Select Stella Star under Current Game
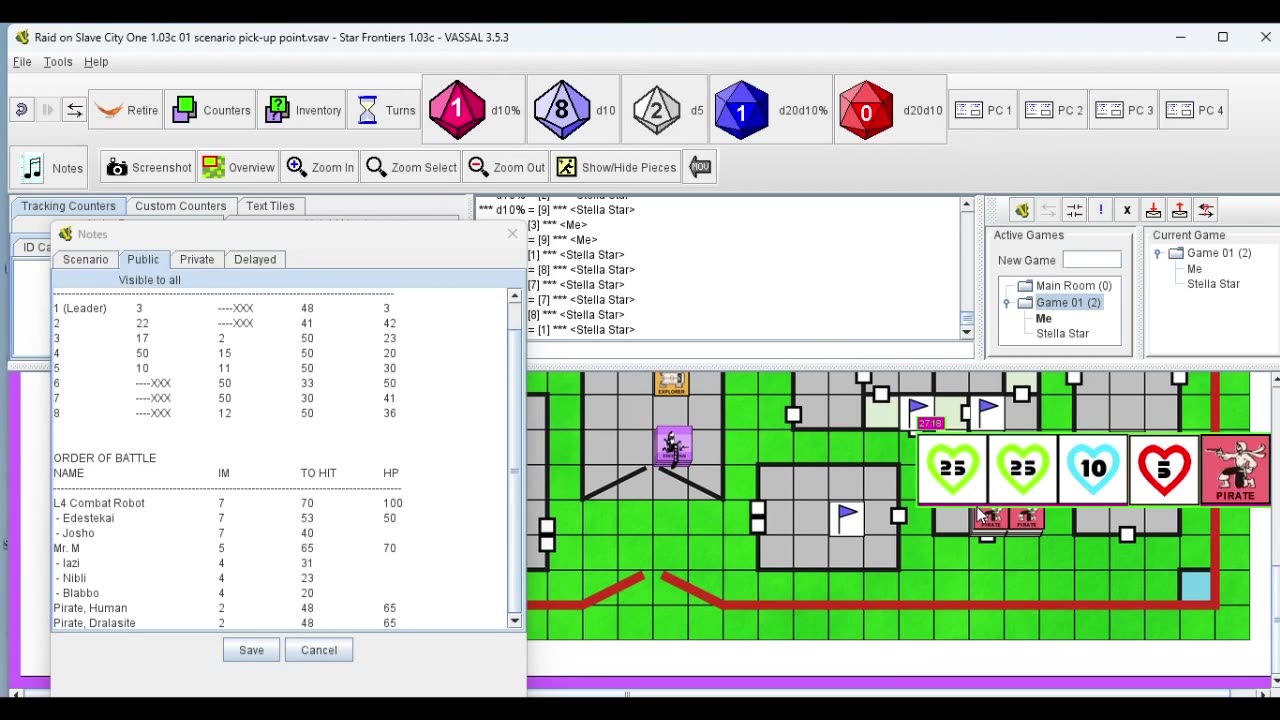 coord(1213,284)
